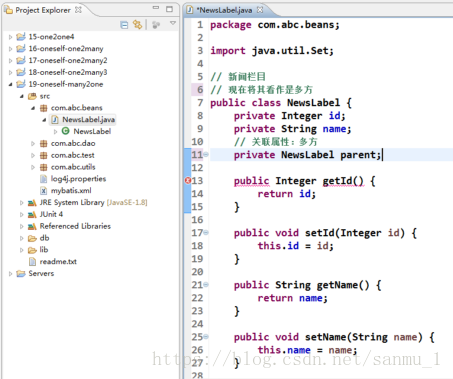Minimize the Project Explorer panel
453x379 pixels.
[156, 8]
